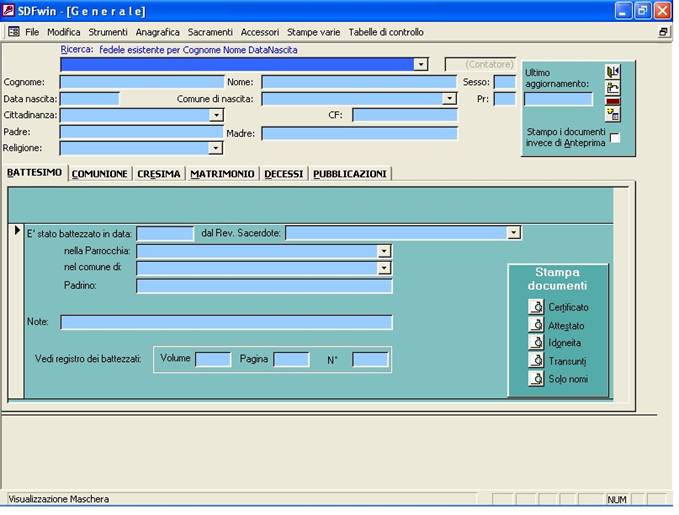Print the Solo nomi document via its icon
The height and width of the screenshot is (515, 679).
tap(536, 379)
